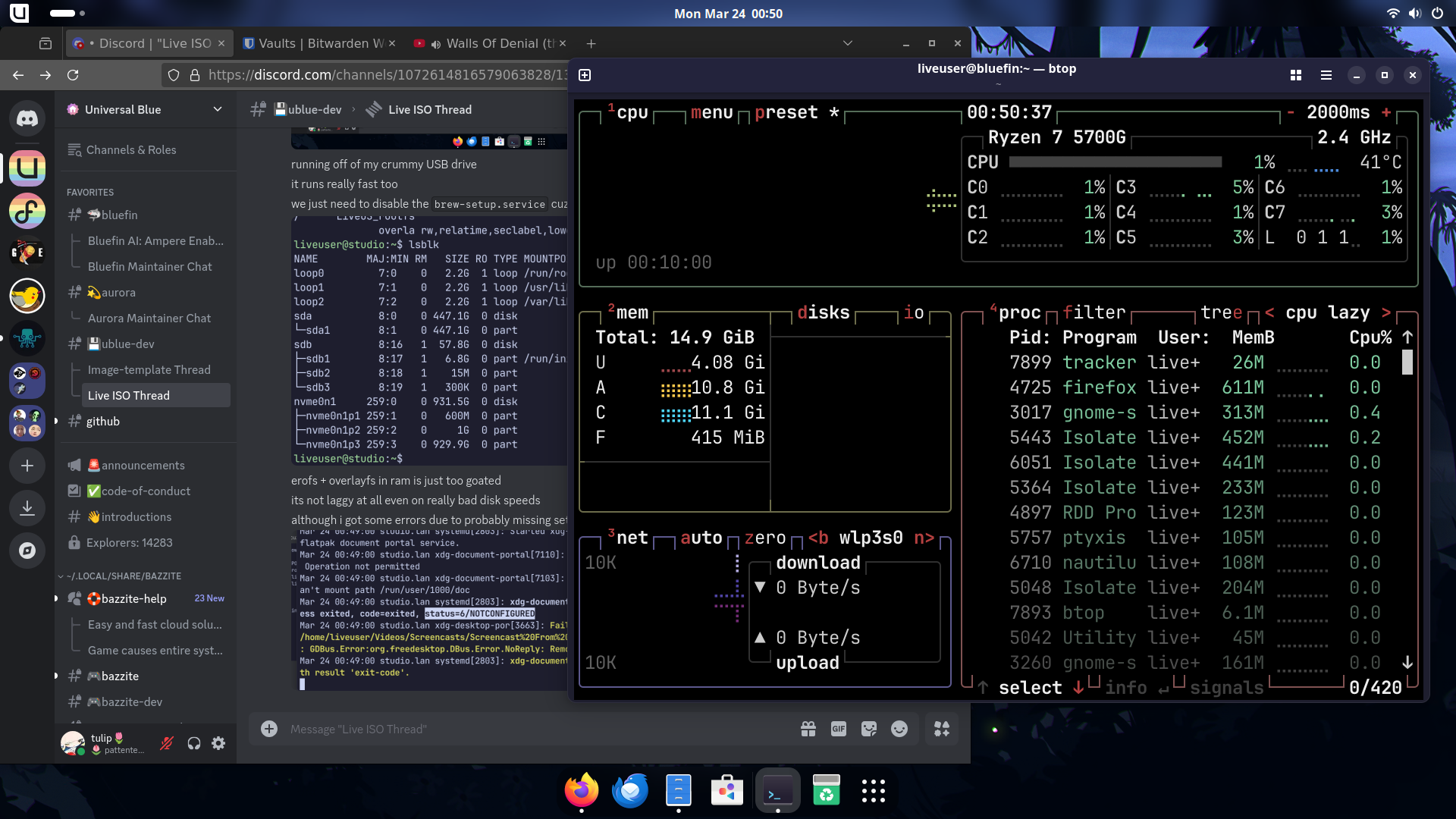Screen dimensions: 1456x819
Task: Open Discord direct messages home icon
Action: tap(27, 119)
